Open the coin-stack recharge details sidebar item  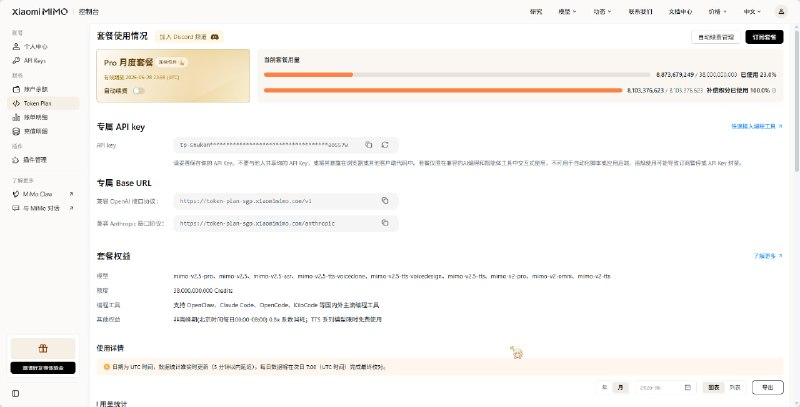[36, 131]
